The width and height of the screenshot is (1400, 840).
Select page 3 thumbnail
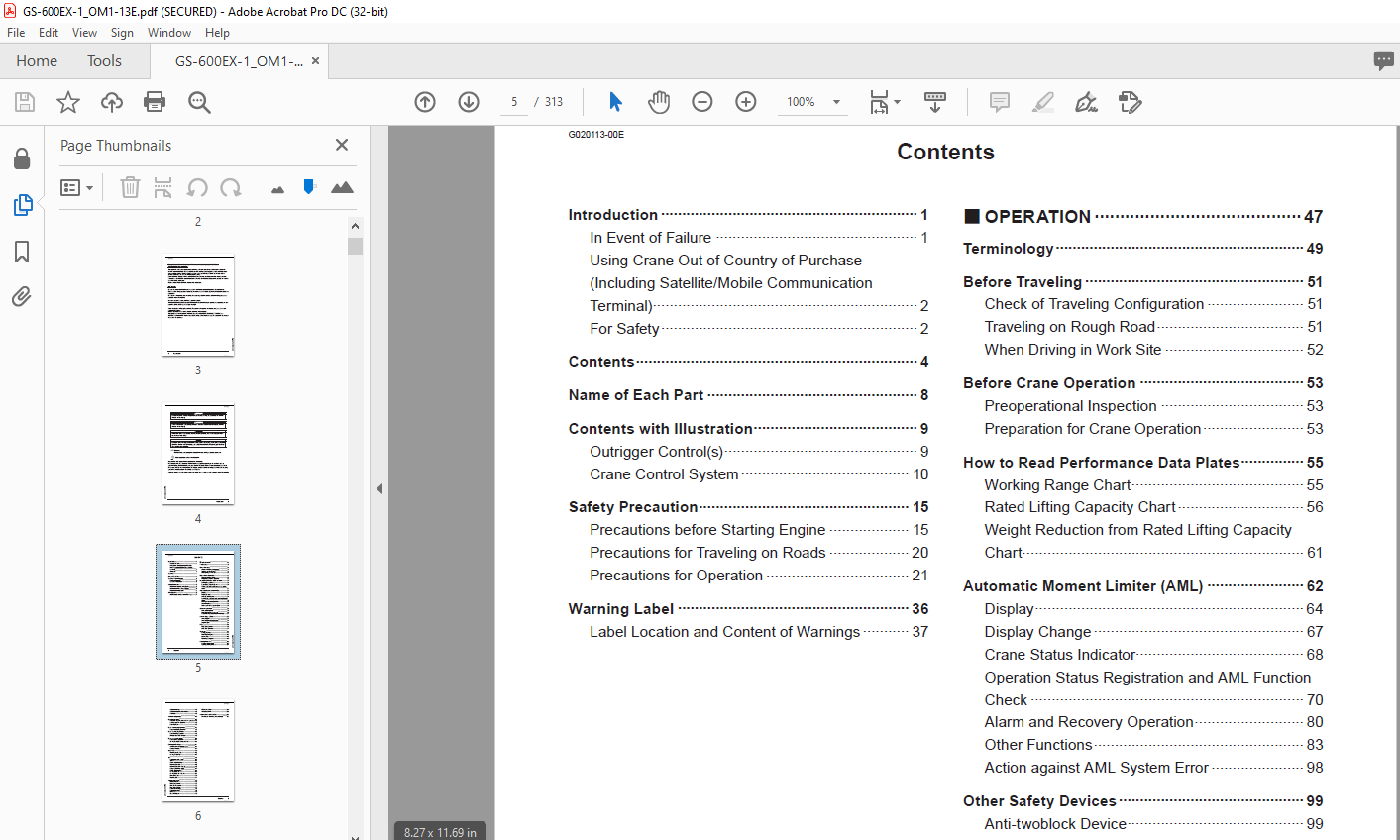click(198, 306)
